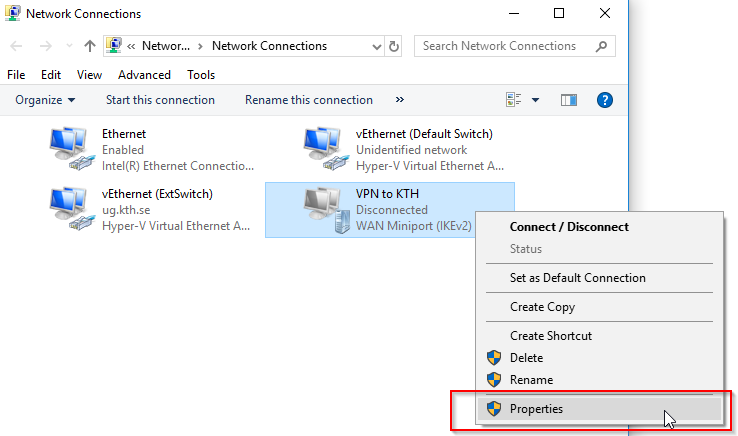
Task: Show more toolbar commands chevron
Action: click(x=400, y=100)
